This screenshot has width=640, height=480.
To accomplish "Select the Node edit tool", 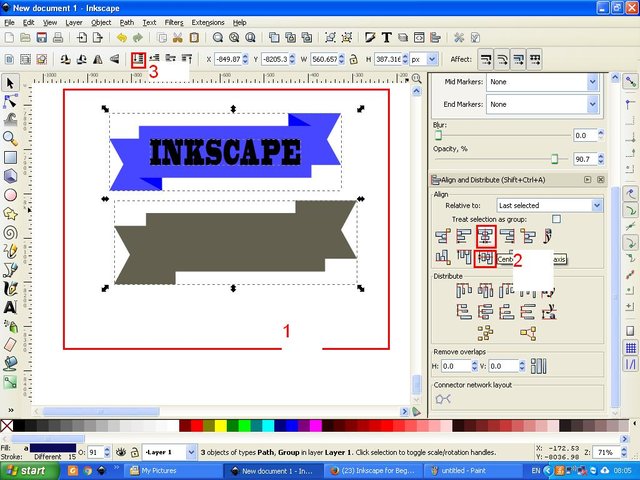I will point(10,101).
